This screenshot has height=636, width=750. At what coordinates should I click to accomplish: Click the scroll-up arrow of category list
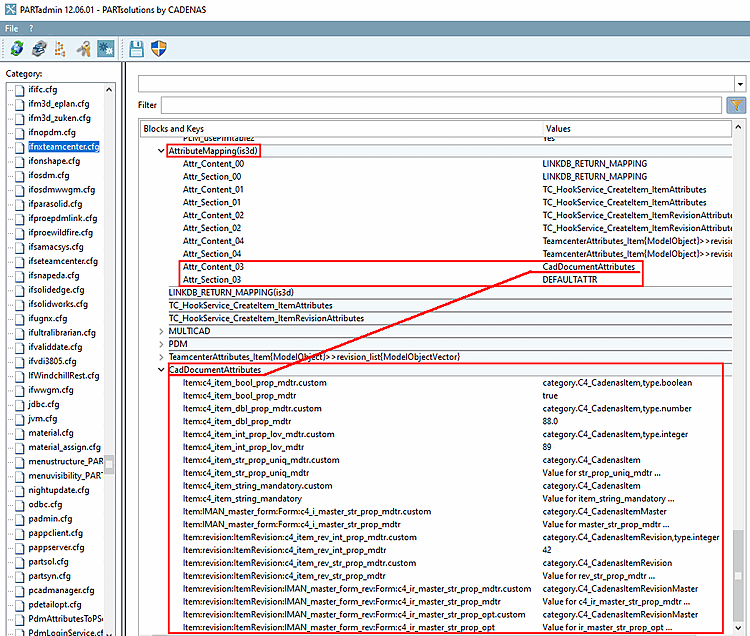click(109, 89)
